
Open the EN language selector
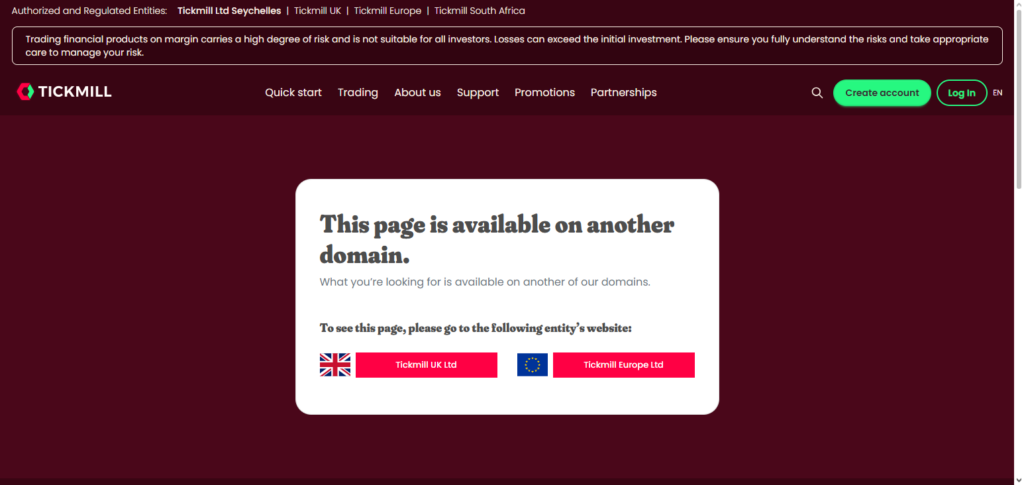[997, 93]
